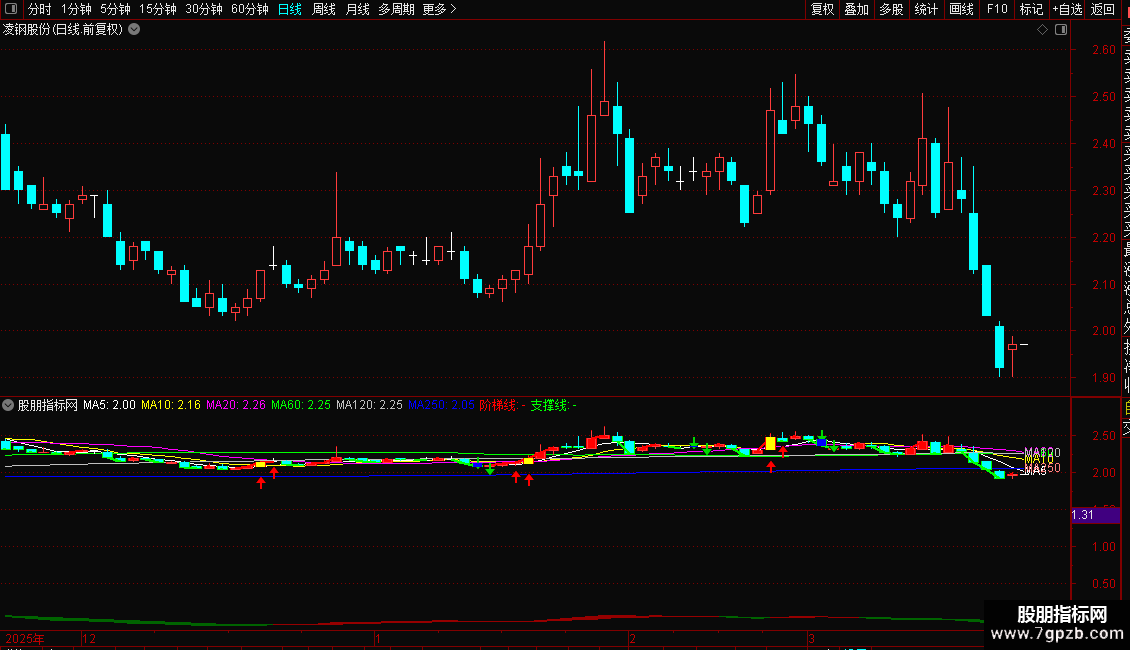Switch to 周线 weekly chart
1130x650 pixels.
pos(324,9)
